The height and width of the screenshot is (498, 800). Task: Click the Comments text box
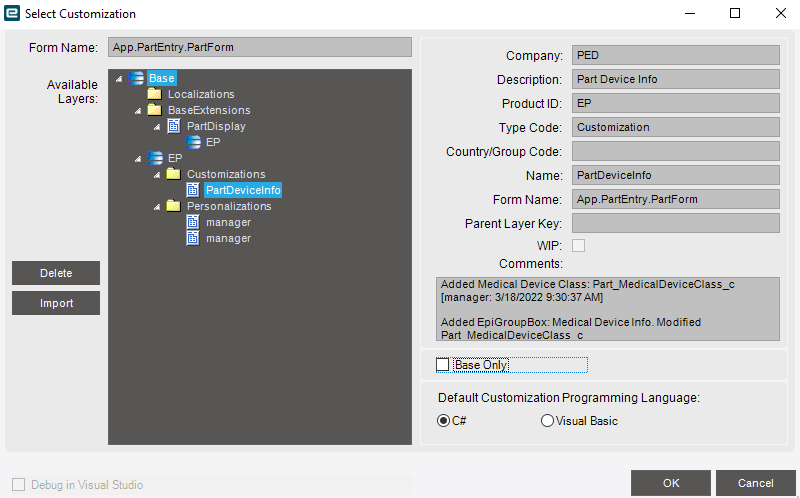click(x=608, y=309)
